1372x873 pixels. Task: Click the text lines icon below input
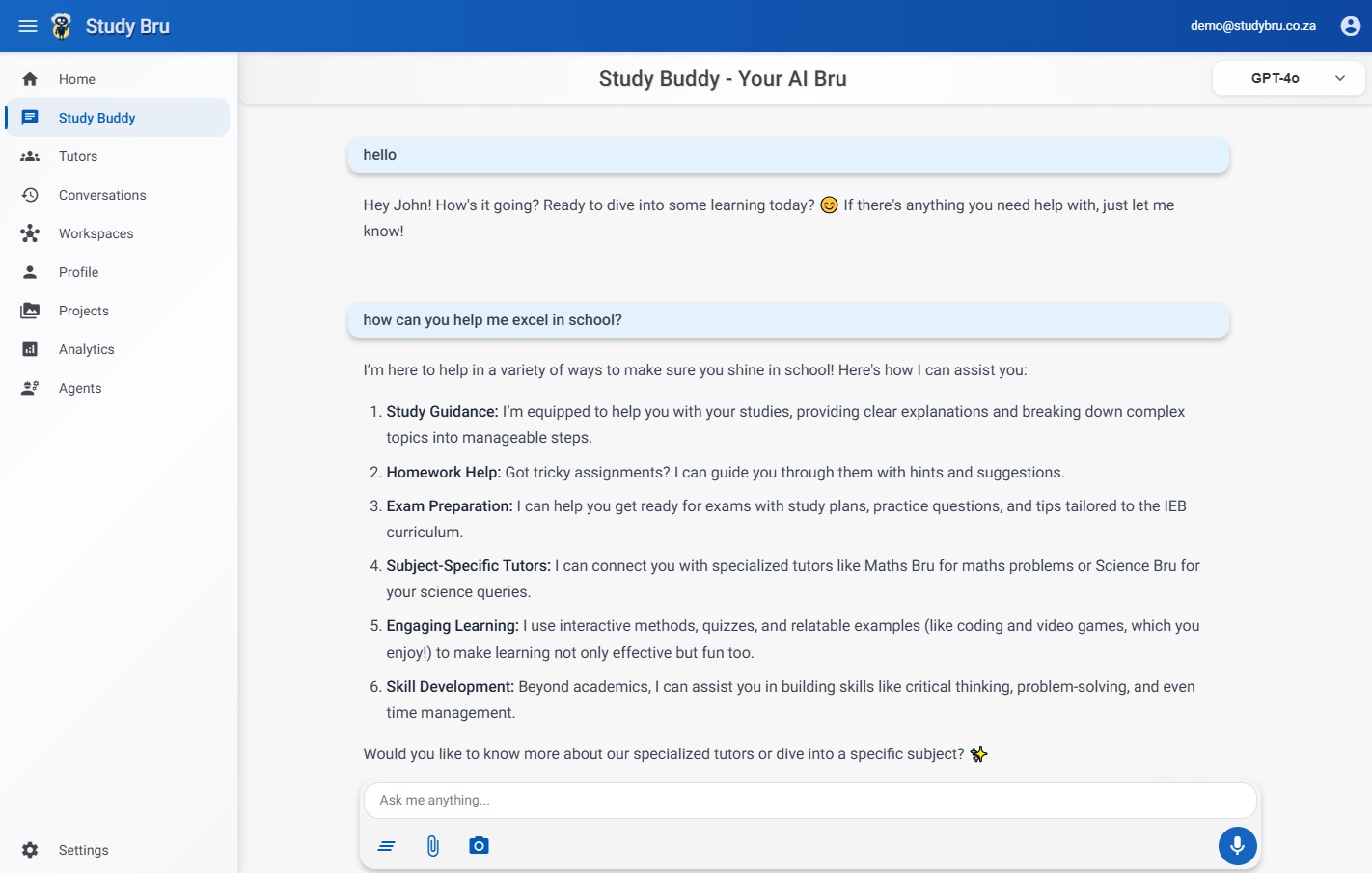tap(387, 846)
